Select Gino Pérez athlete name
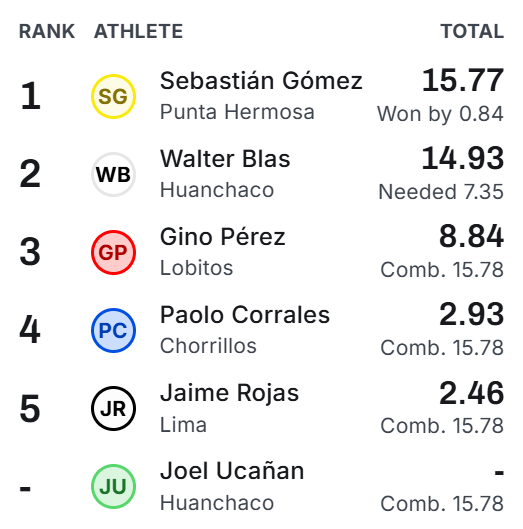The height and width of the screenshot is (529, 523). click(x=223, y=236)
